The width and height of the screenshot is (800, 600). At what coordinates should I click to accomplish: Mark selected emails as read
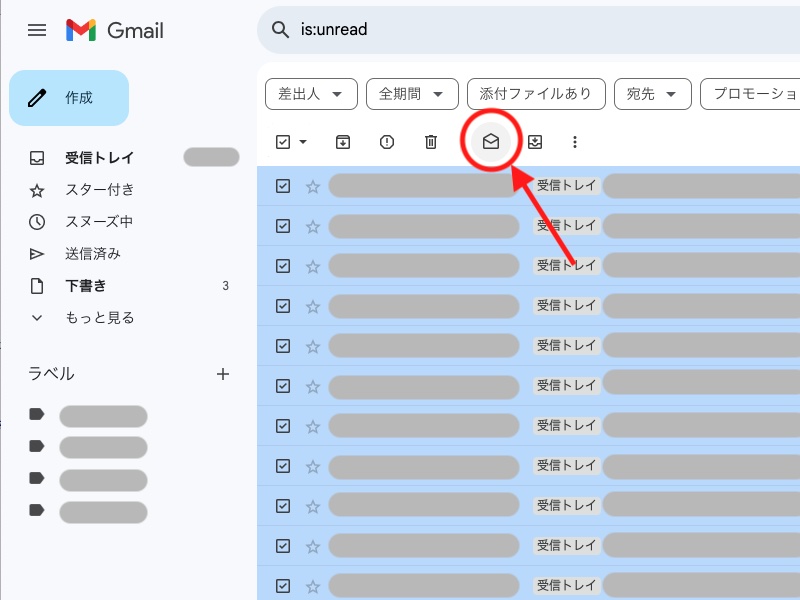point(490,141)
